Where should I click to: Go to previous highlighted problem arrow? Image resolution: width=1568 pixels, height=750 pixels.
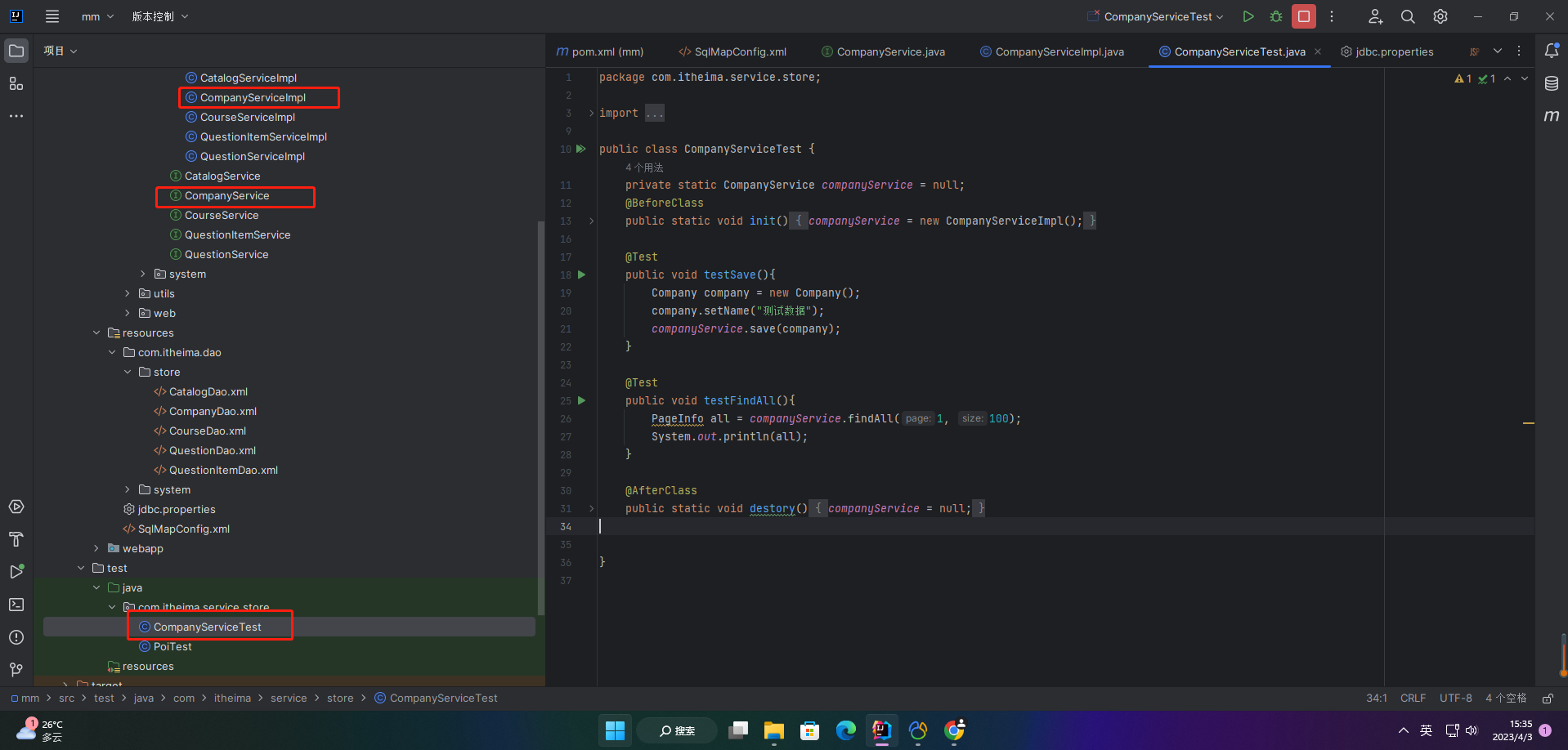point(1508,78)
